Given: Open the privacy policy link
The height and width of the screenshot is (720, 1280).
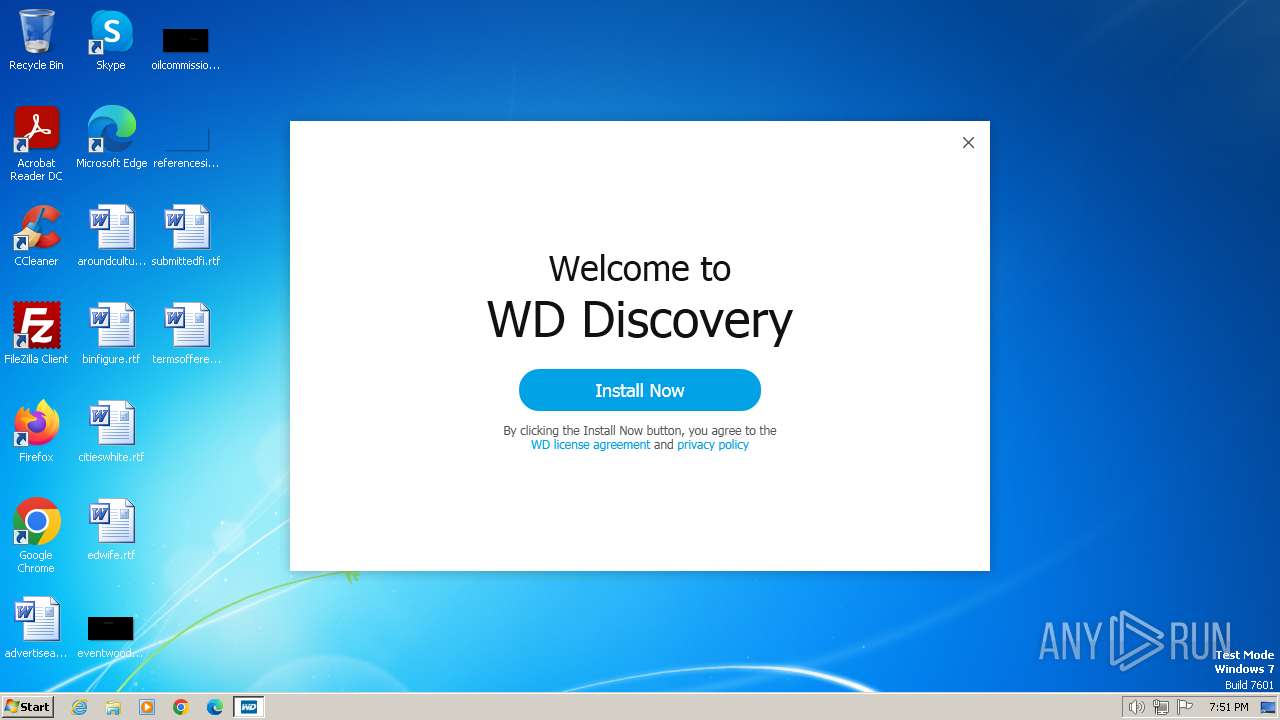Looking at the screenshot, I should [713, 445].
